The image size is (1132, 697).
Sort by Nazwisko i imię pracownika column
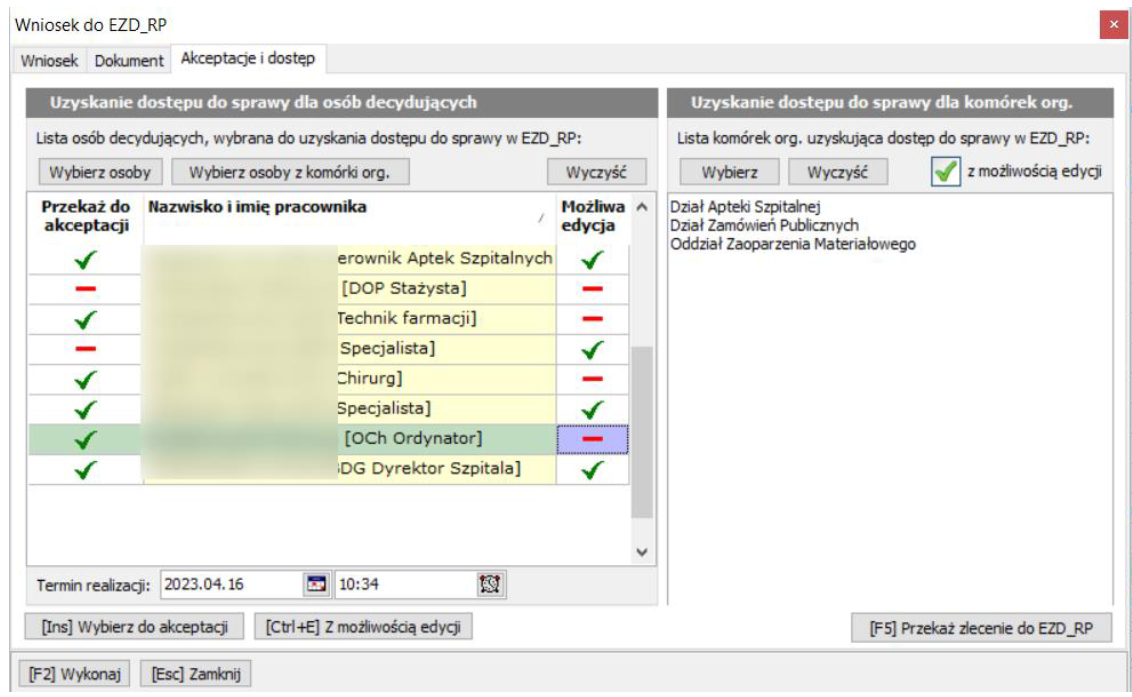coord(340,208)
